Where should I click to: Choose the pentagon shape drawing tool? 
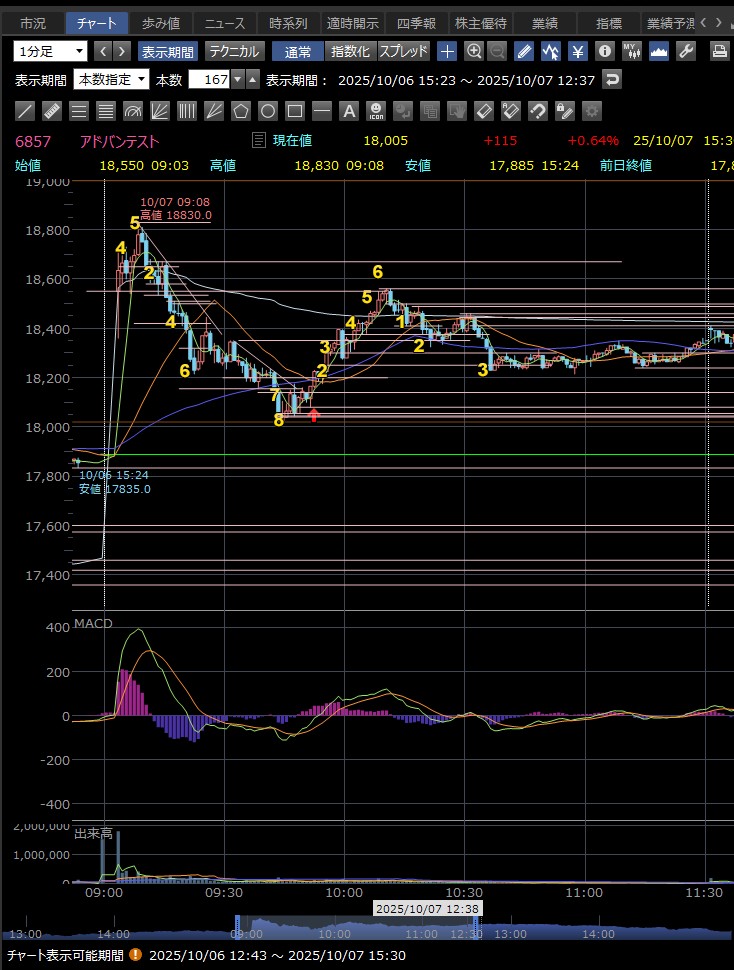[241, 111]
